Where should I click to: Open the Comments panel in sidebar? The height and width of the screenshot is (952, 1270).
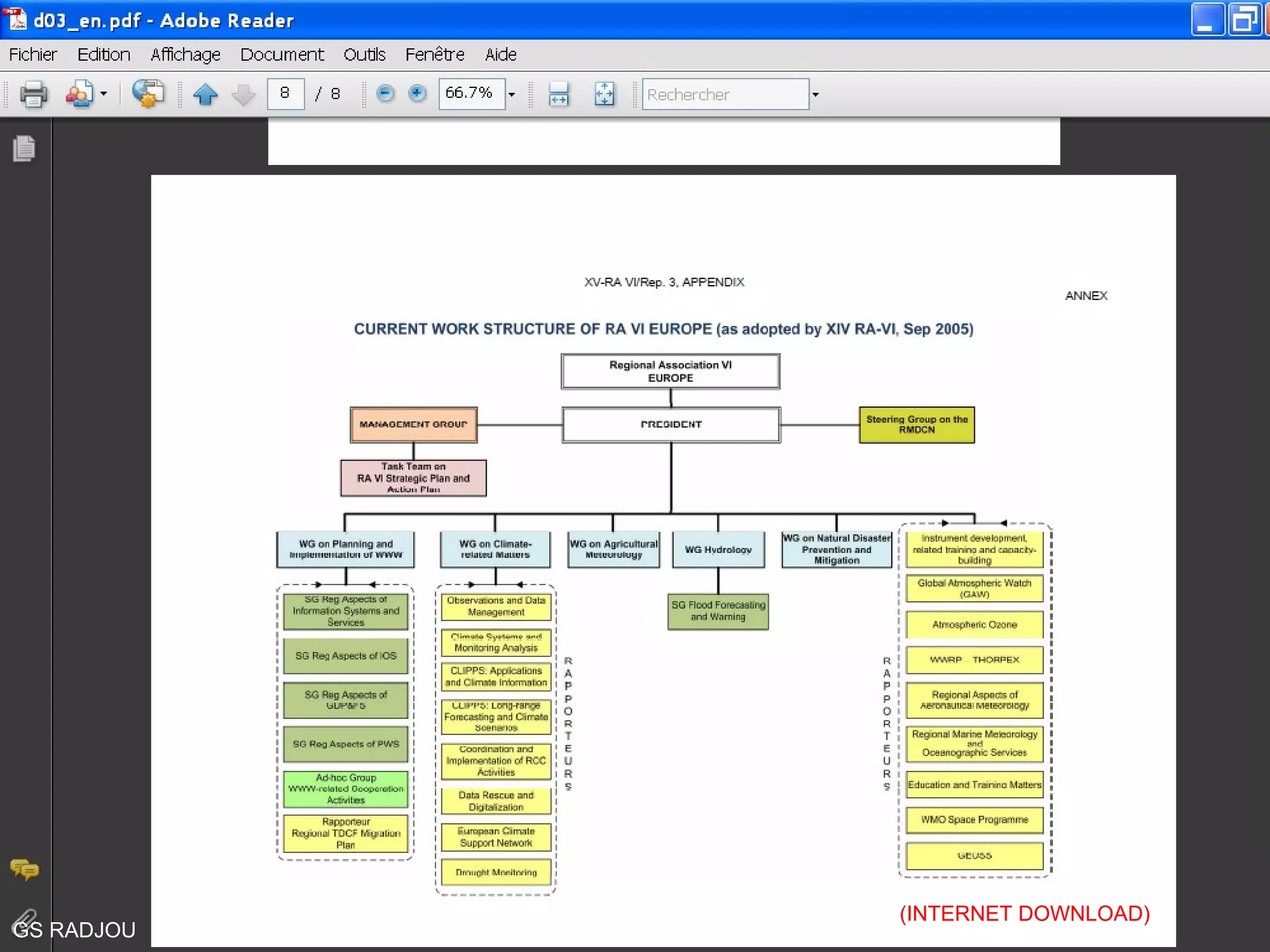[x=24, y=869]
